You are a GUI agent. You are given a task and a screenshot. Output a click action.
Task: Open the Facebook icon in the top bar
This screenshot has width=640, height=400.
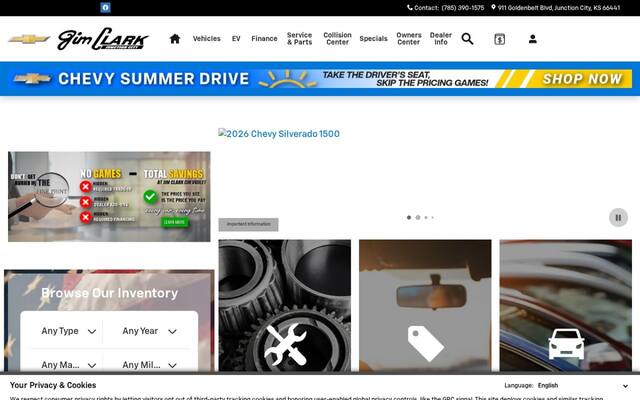[105, 7]
